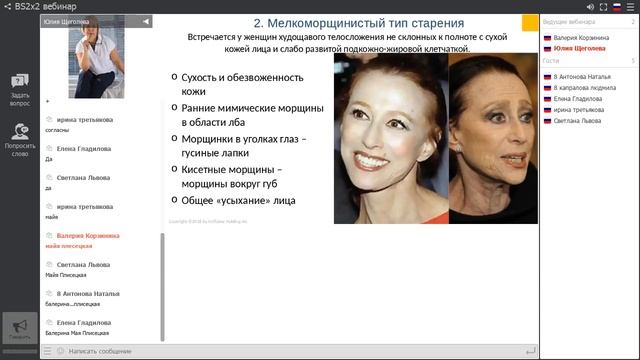
Task: Click reply icon on message согласны
Action: pyautogui.click(x=49, y=120)
